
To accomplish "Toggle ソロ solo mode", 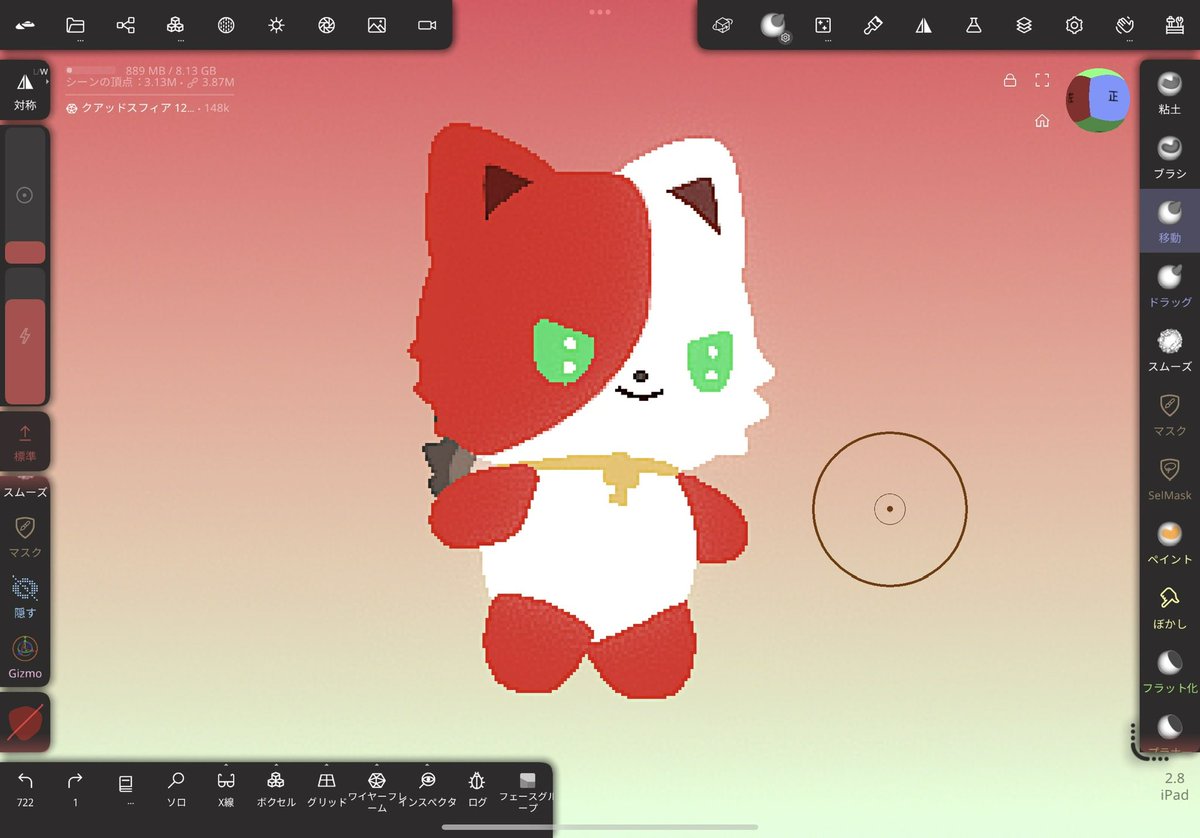I will tap(176, 789).
